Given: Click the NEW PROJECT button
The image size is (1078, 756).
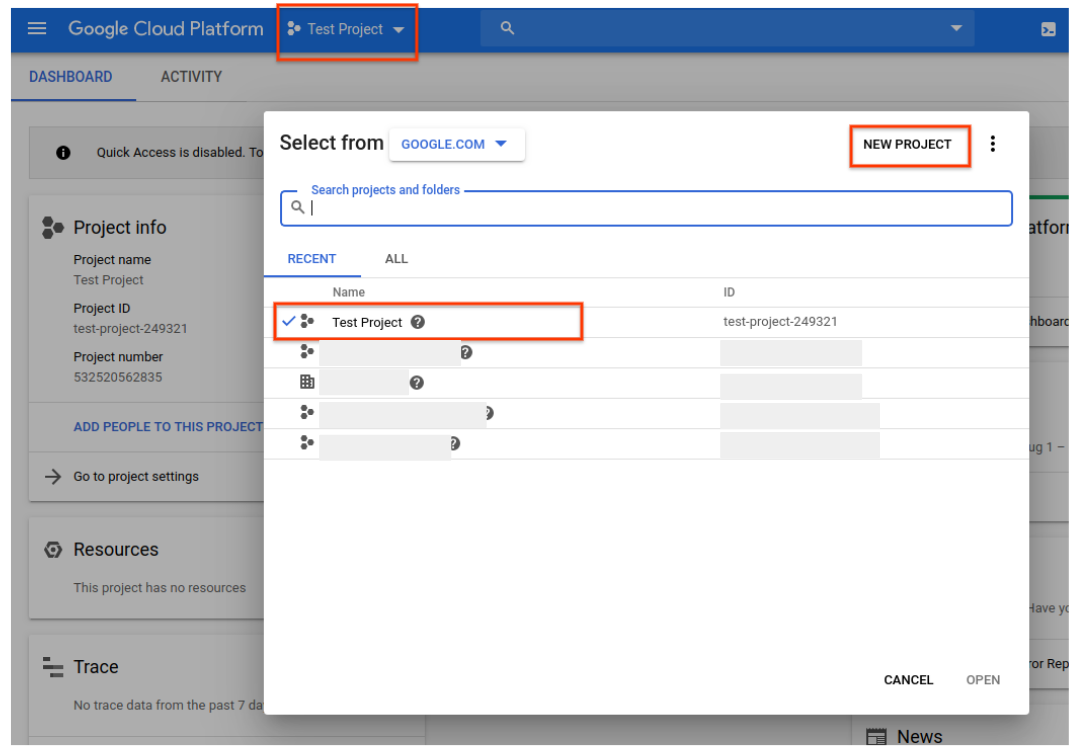Looking at the screenshot, I should click(x=908, y=145).
